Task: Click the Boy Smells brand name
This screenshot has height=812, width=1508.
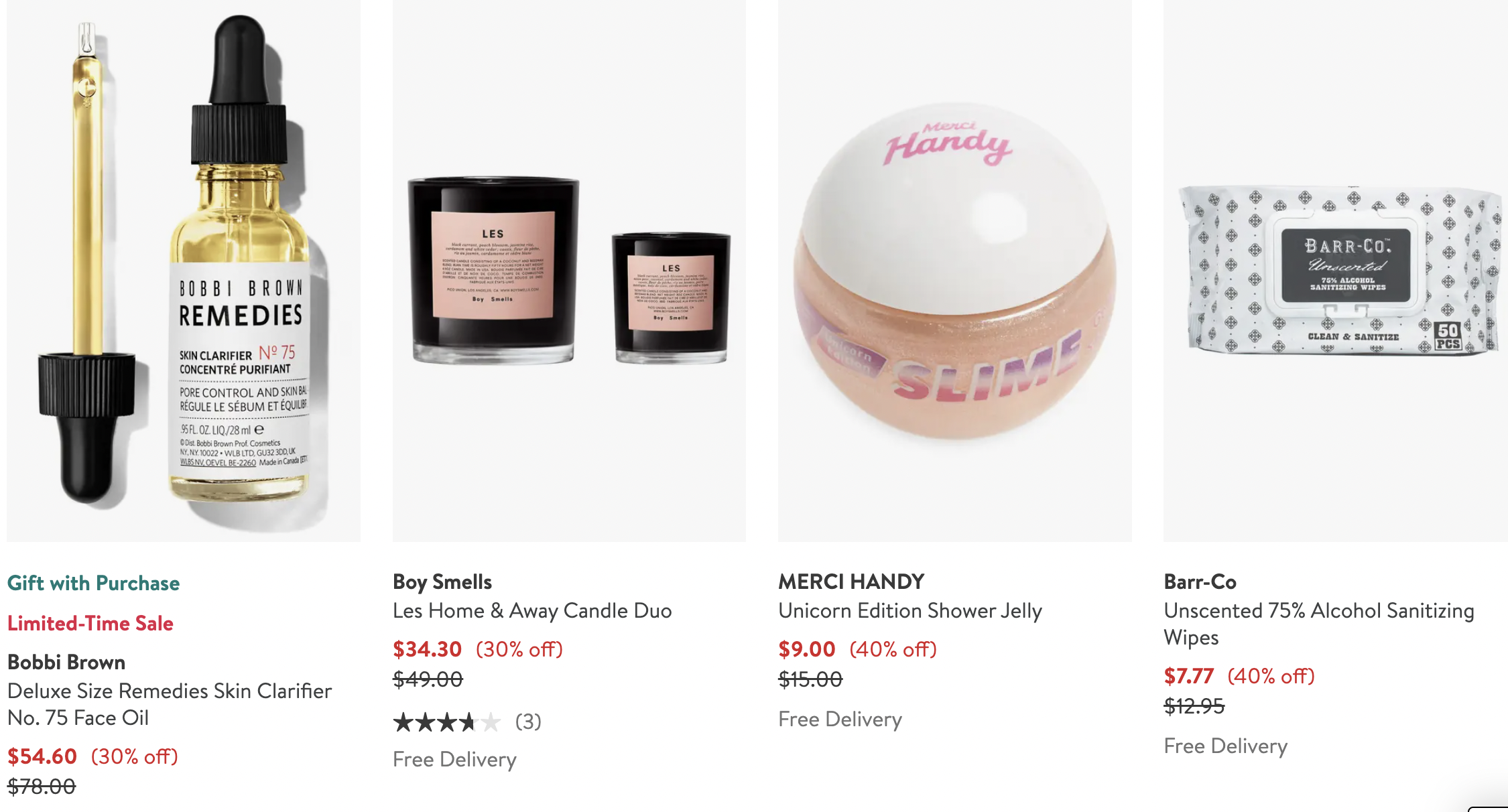Action: (x=442, y=582)
